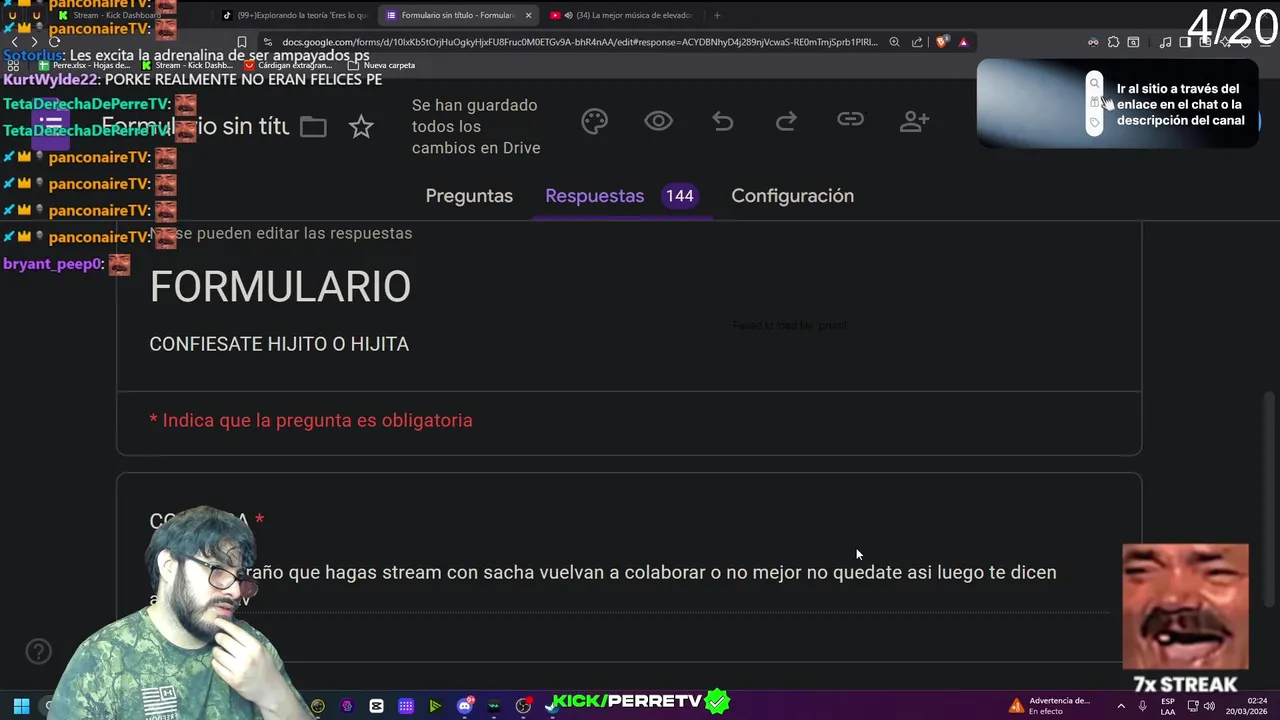The image size is (1280, 720).
Task: Open the help question-mark button
Action: [x=38, y=652]
